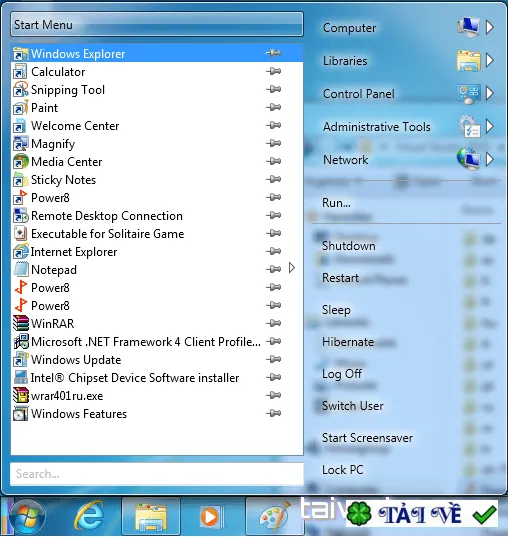The height and width of the screenshot is (537, 508).
Task: Open the Notepad icon
Action: 20,270
